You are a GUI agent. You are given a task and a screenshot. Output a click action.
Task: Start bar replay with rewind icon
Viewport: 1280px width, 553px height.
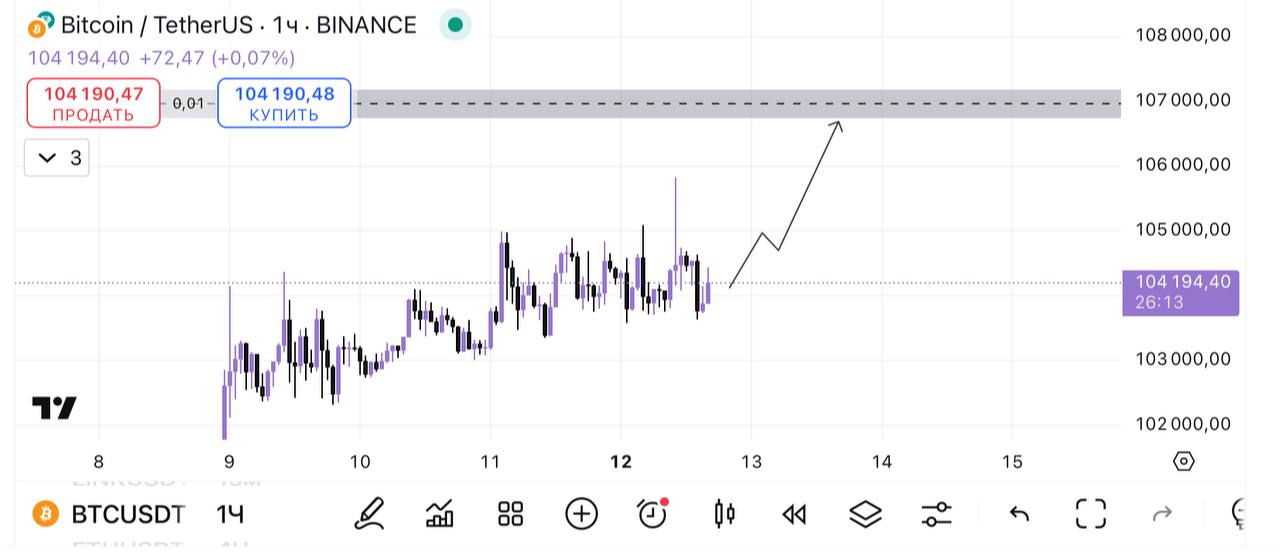pos(794,514)
